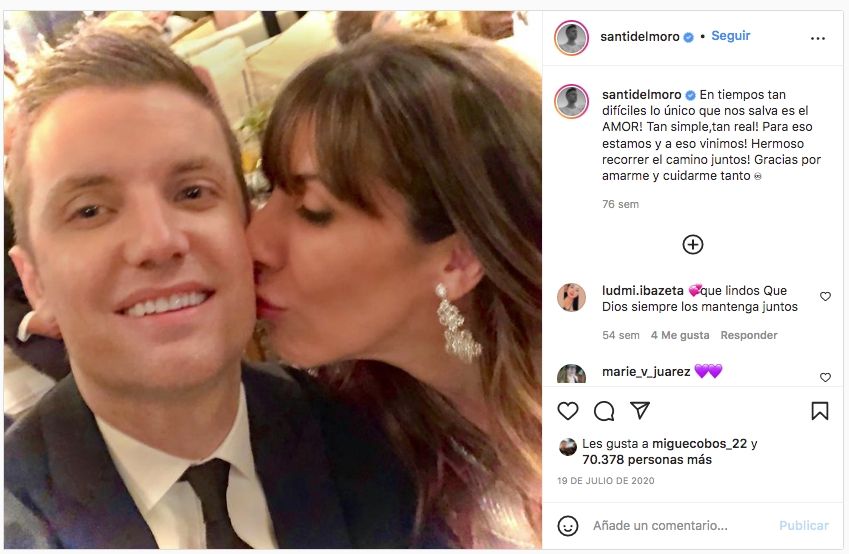View likes on ludmi.ibazeta's comment

click(680, 335)
